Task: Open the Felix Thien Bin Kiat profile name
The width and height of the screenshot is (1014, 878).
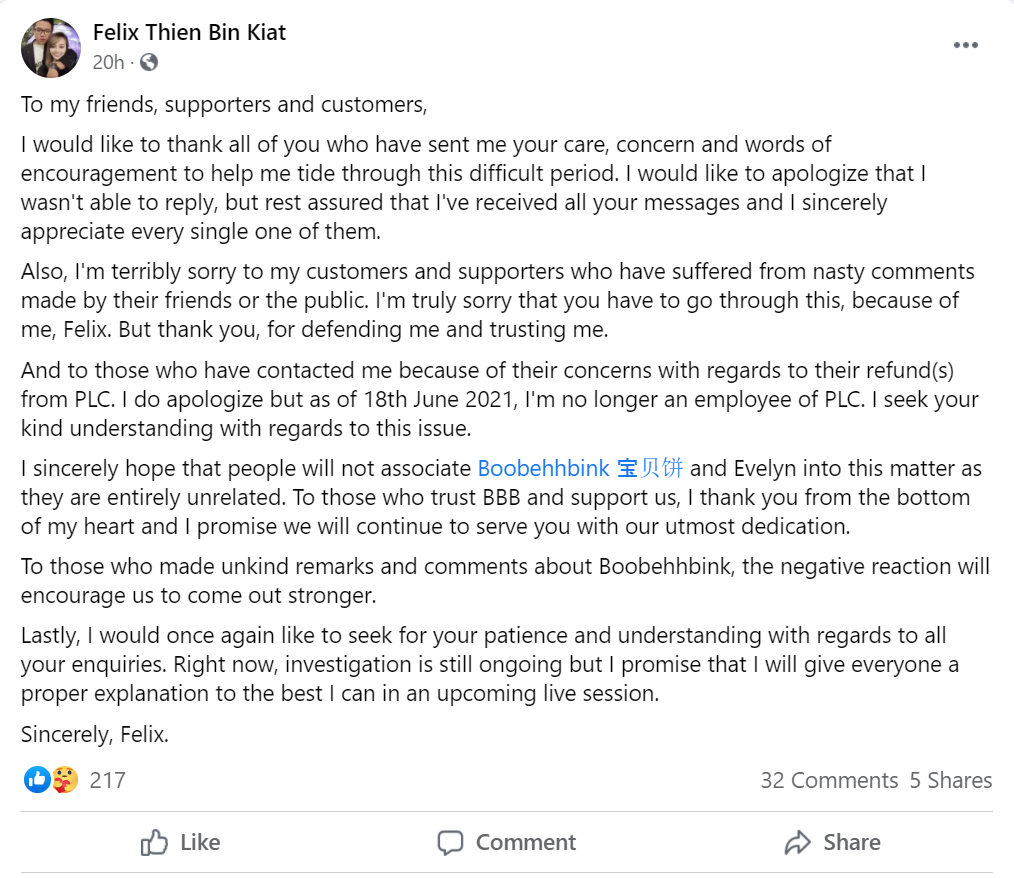Action: pos(189,32)
